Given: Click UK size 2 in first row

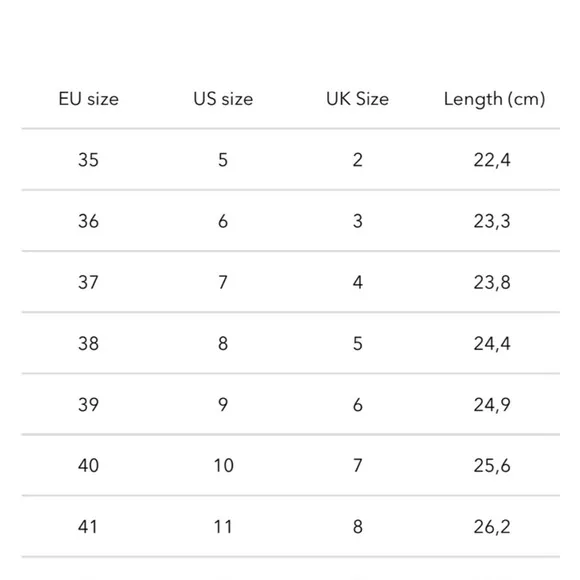Looking at the screenshot, I should click(358, 160).
